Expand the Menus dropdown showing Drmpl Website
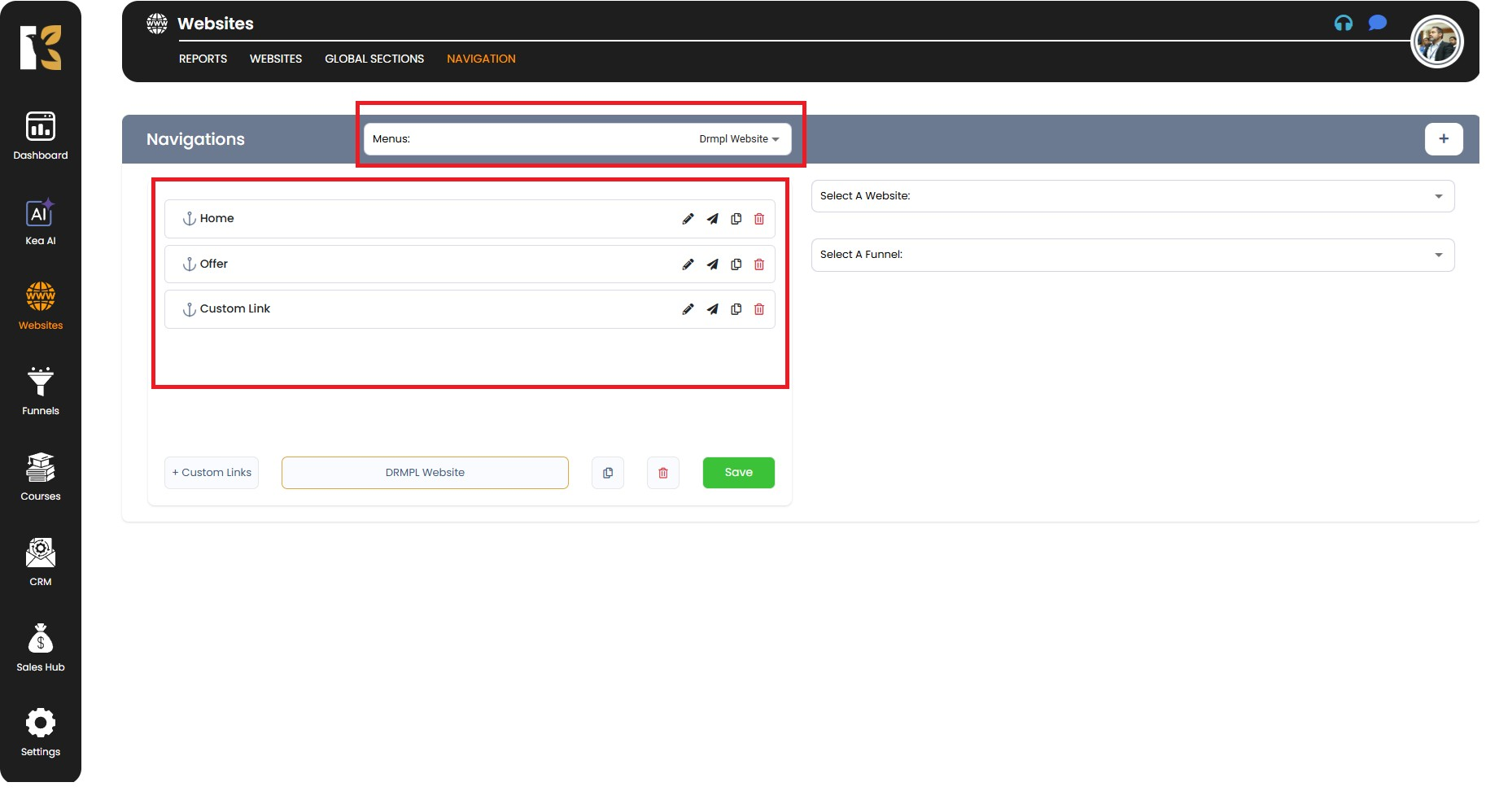 [577, 139]
